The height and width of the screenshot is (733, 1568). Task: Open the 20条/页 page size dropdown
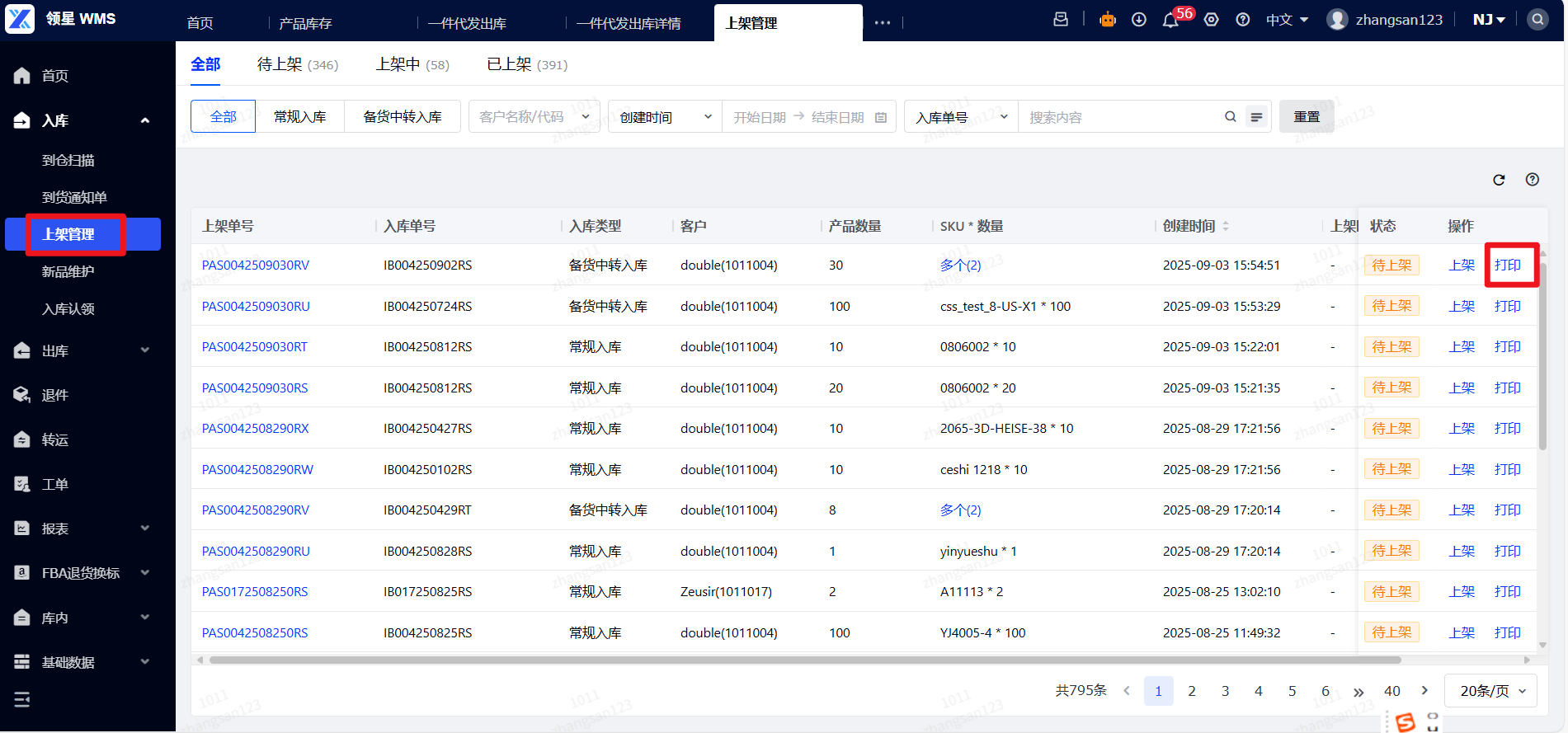(x=1490, y=691)
